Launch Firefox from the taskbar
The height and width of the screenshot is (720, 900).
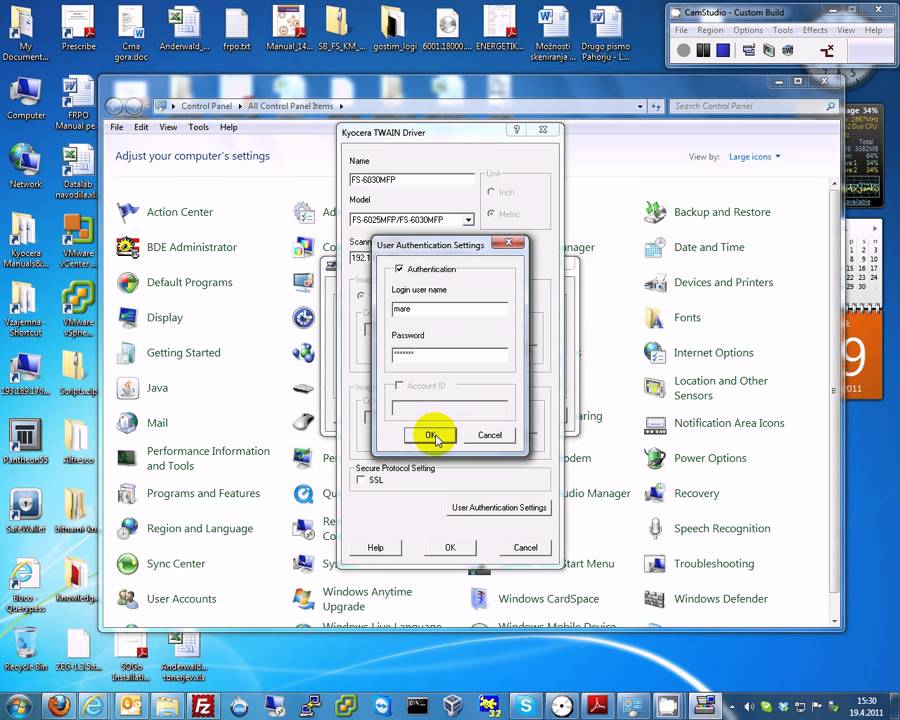tap(59, 706)
